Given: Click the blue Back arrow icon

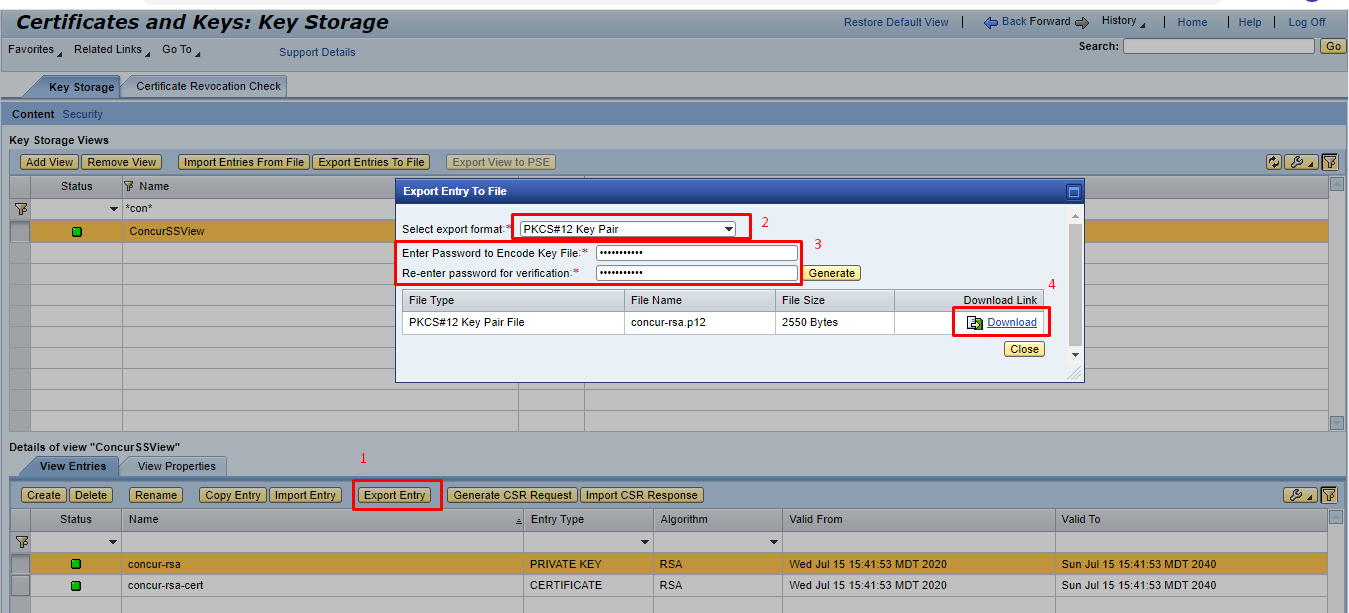Looking at the screenshot, I should click(990, 22).
